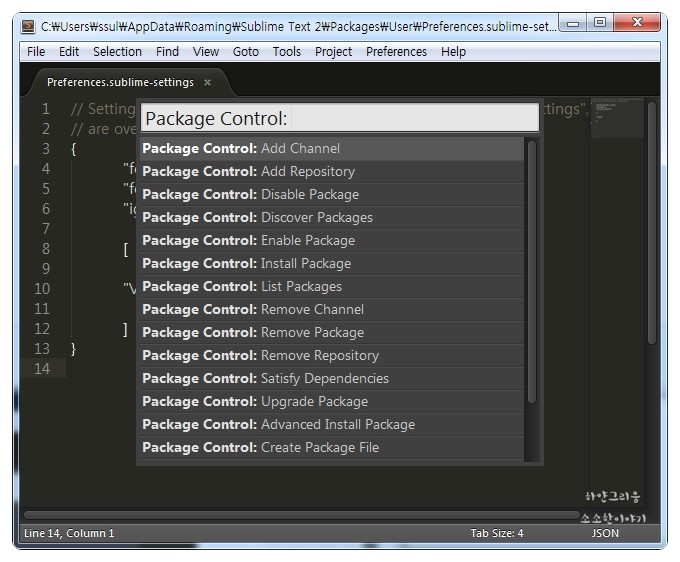
Task: Open the Tools menu
Action: [287, 52]
